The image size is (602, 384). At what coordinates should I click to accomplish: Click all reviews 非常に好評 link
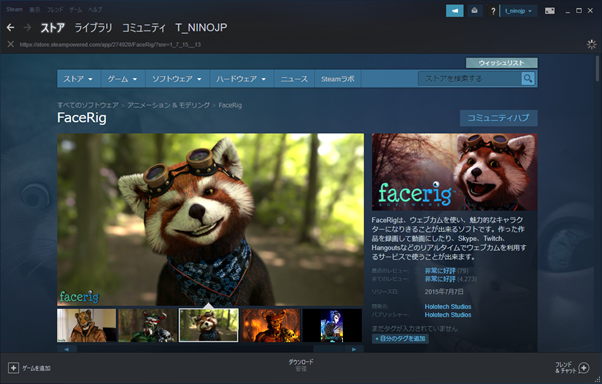click(x=440, y=279)
